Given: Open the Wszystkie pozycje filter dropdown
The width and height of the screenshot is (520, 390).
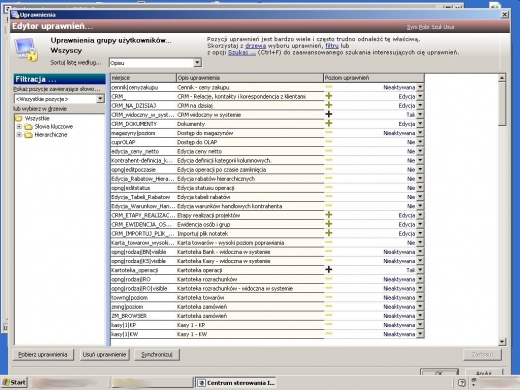Looking at the screenshot, I should pos(100,99).
